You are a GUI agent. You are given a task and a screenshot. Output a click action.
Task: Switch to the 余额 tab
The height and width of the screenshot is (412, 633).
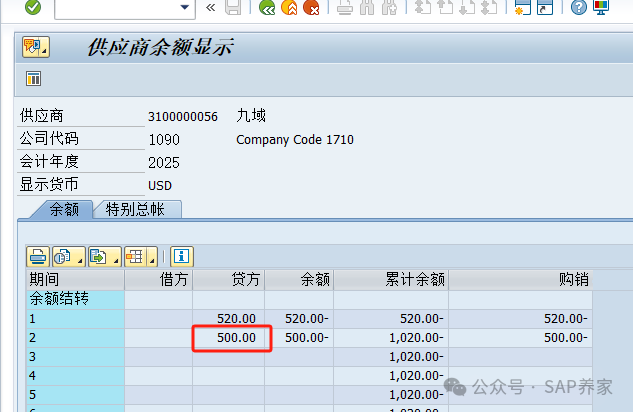[64, 209]
